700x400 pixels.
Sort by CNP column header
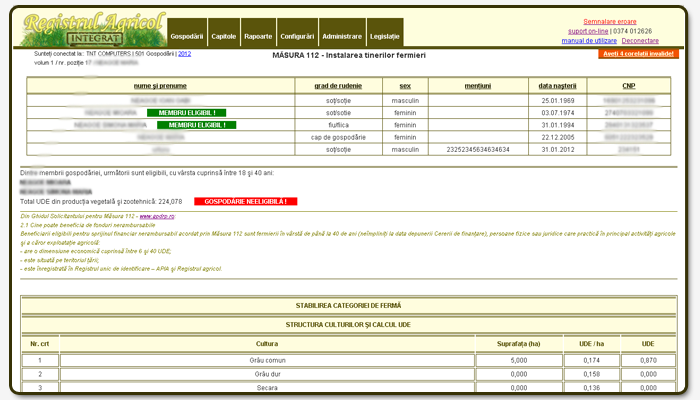coord(629,86)
